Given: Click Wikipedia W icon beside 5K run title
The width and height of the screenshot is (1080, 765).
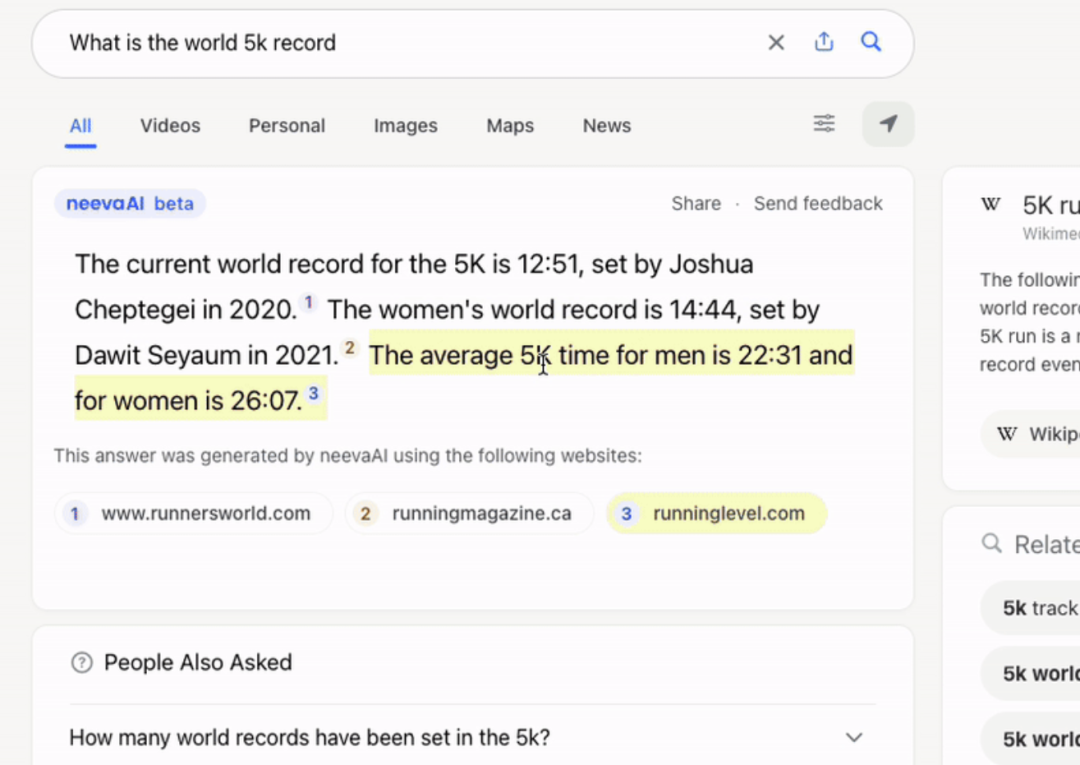Looking at the screenshot, I should coord(990,204).
